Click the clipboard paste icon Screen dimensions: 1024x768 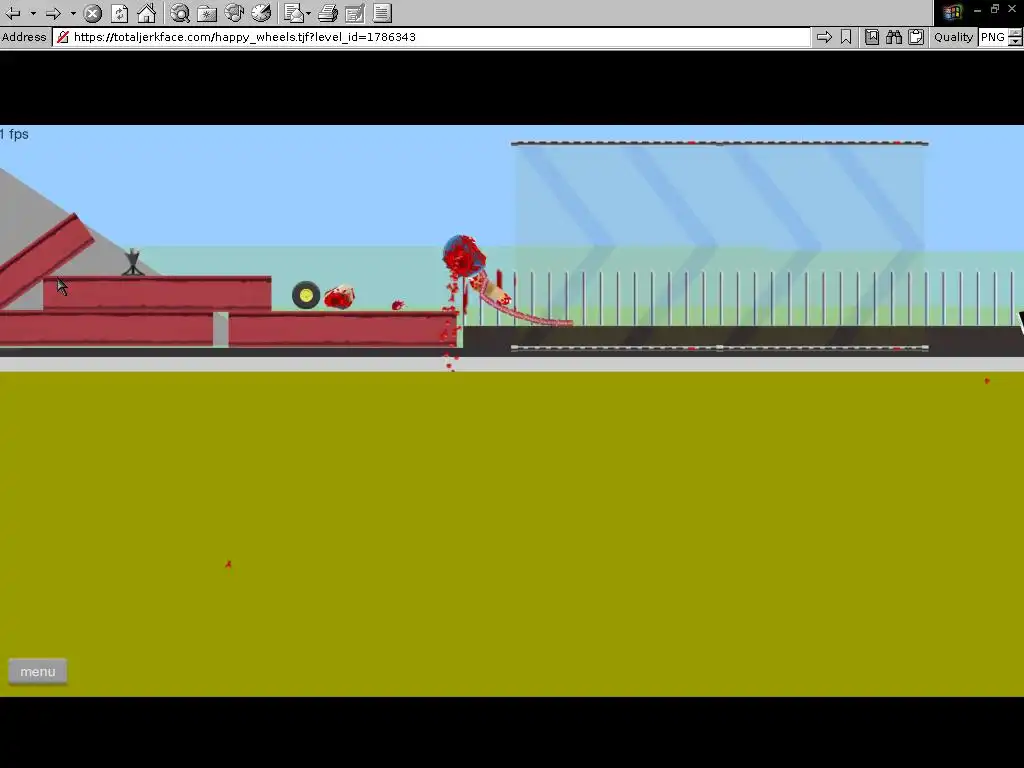[916, 37]
